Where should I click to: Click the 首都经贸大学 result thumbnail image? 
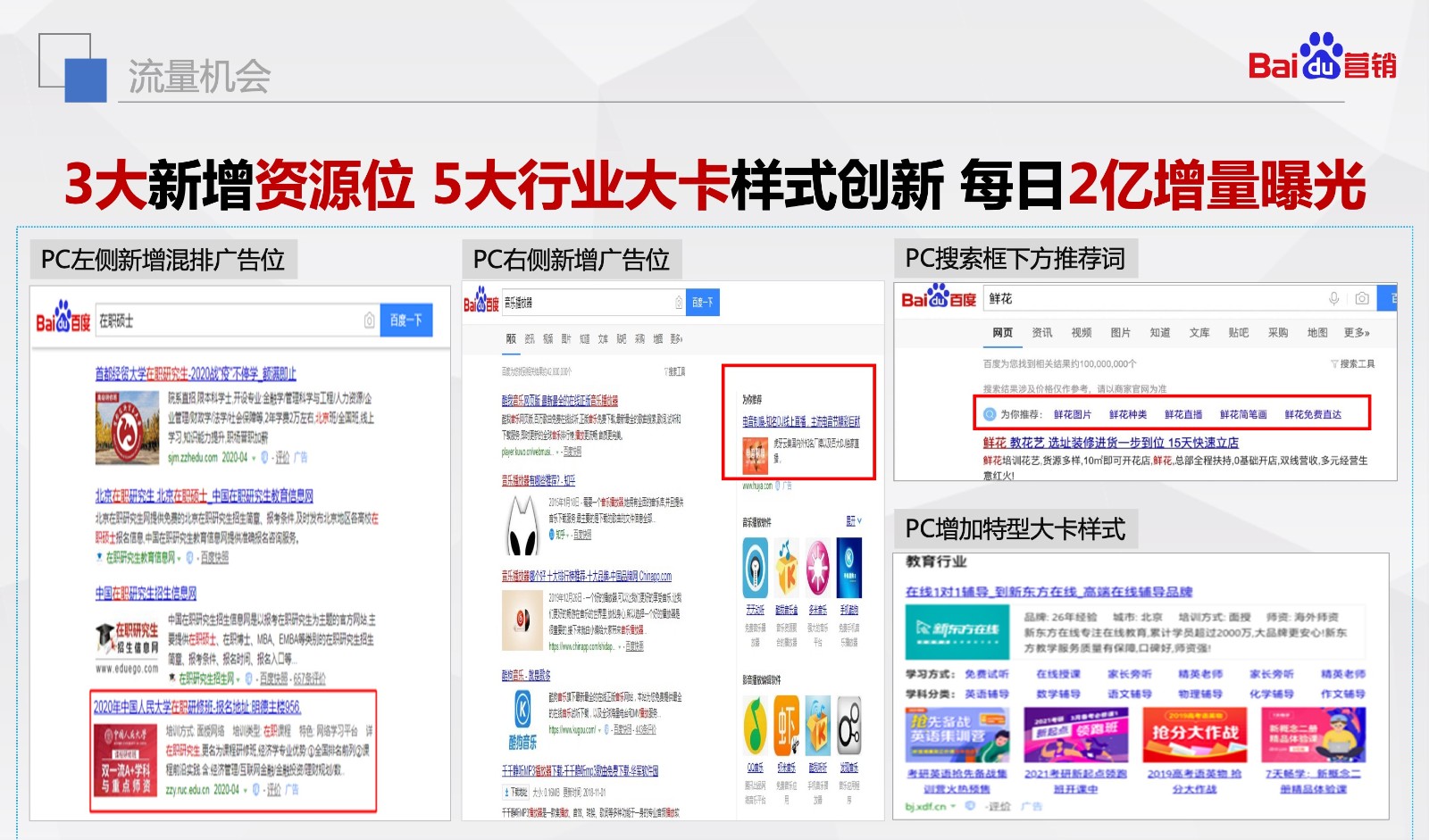tap(126, 427)
